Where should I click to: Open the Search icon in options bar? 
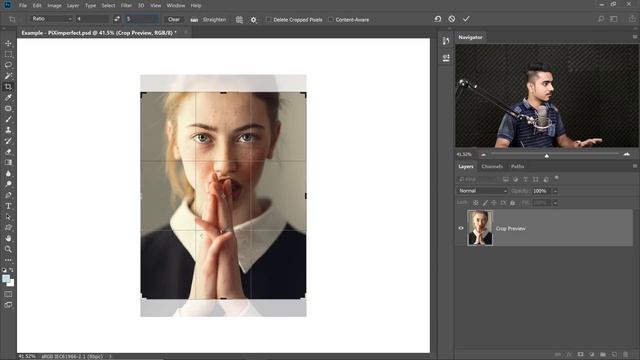tap(601, 19)
